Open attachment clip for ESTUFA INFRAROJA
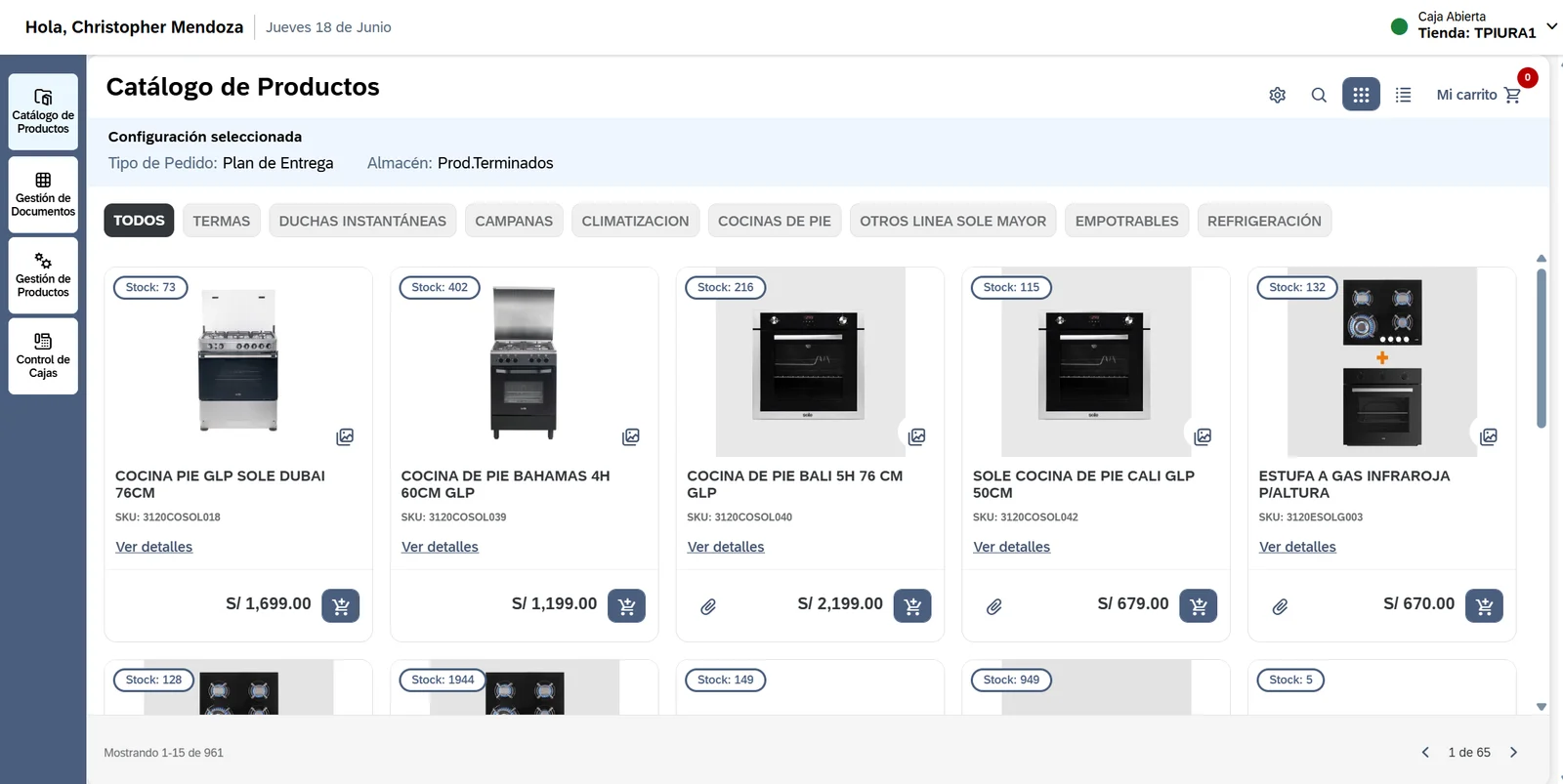Viewport: 1563px width, 784px height. 1280,607
